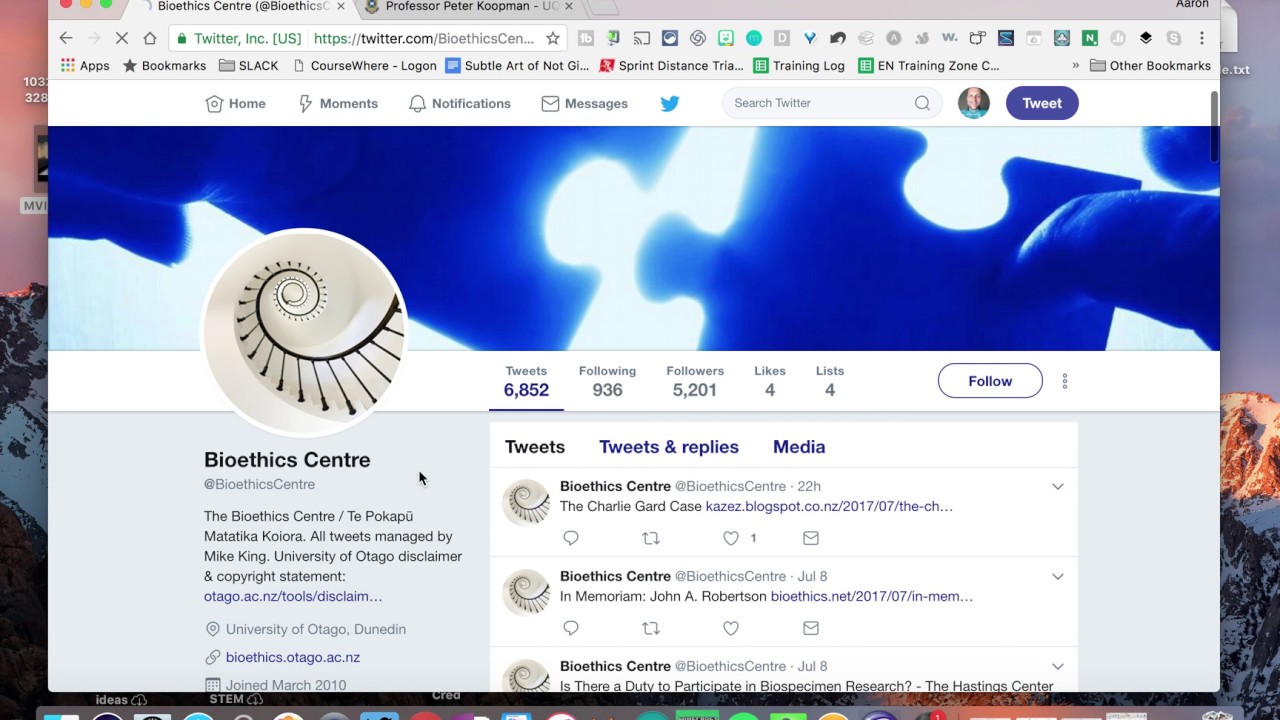
Task: View Tweets count 6,852
Action: click(526, 381)
